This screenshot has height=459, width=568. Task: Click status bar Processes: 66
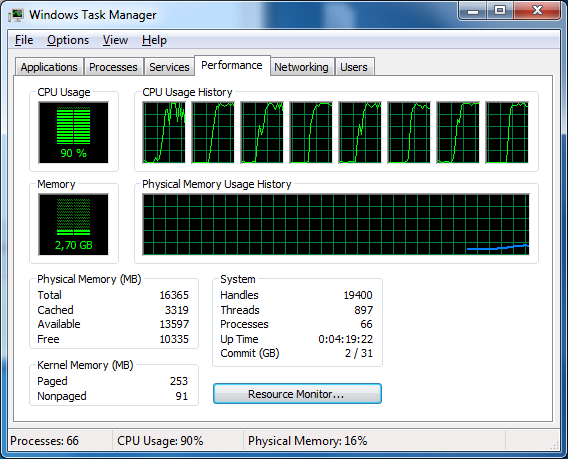[x=45, y=441]
